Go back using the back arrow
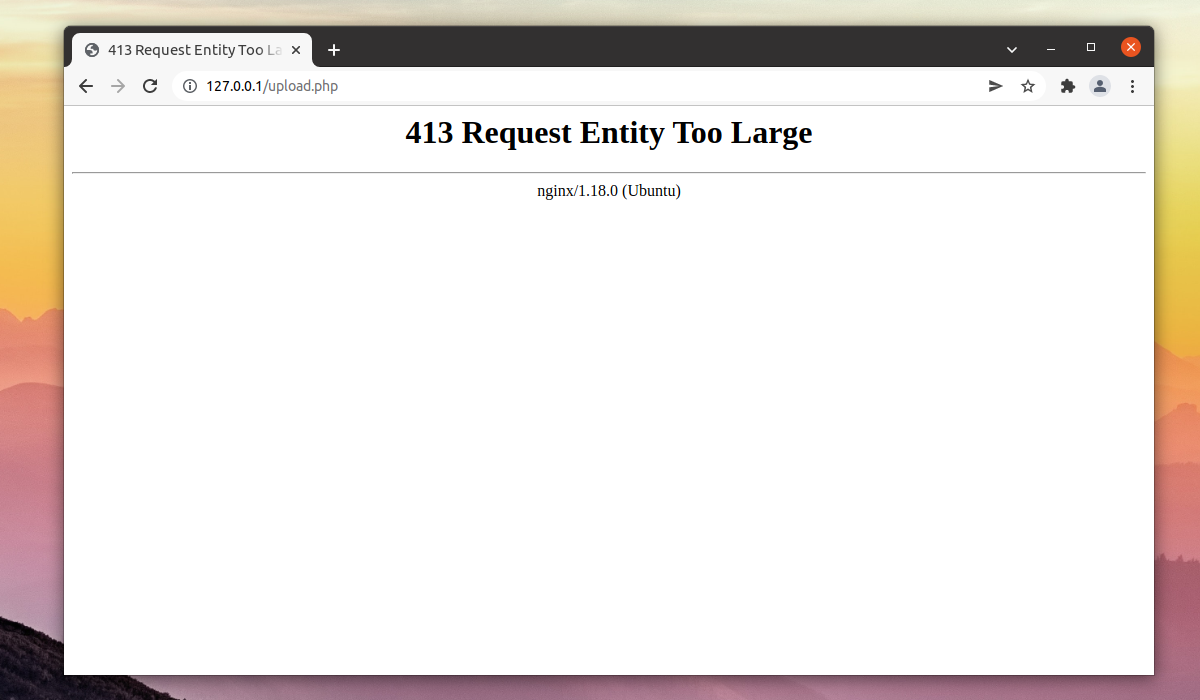This screenshot has height=700, width=1200. pos(86,86)
